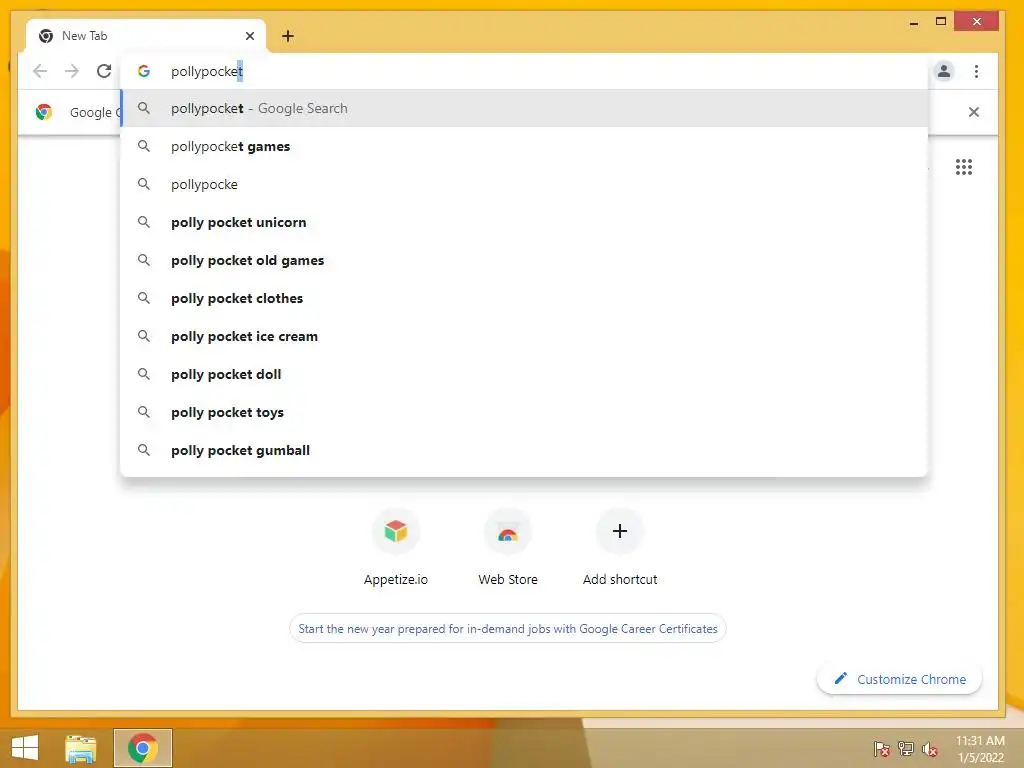Select the New Tab tab
1024x768 pixels.
pyautogui.click(x=146, y=36)
